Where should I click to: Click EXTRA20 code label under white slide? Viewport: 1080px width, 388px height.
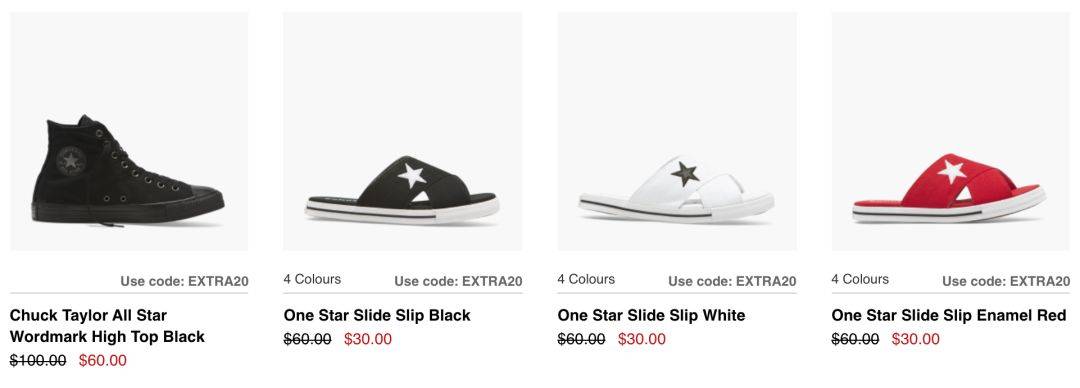[732, 281]
